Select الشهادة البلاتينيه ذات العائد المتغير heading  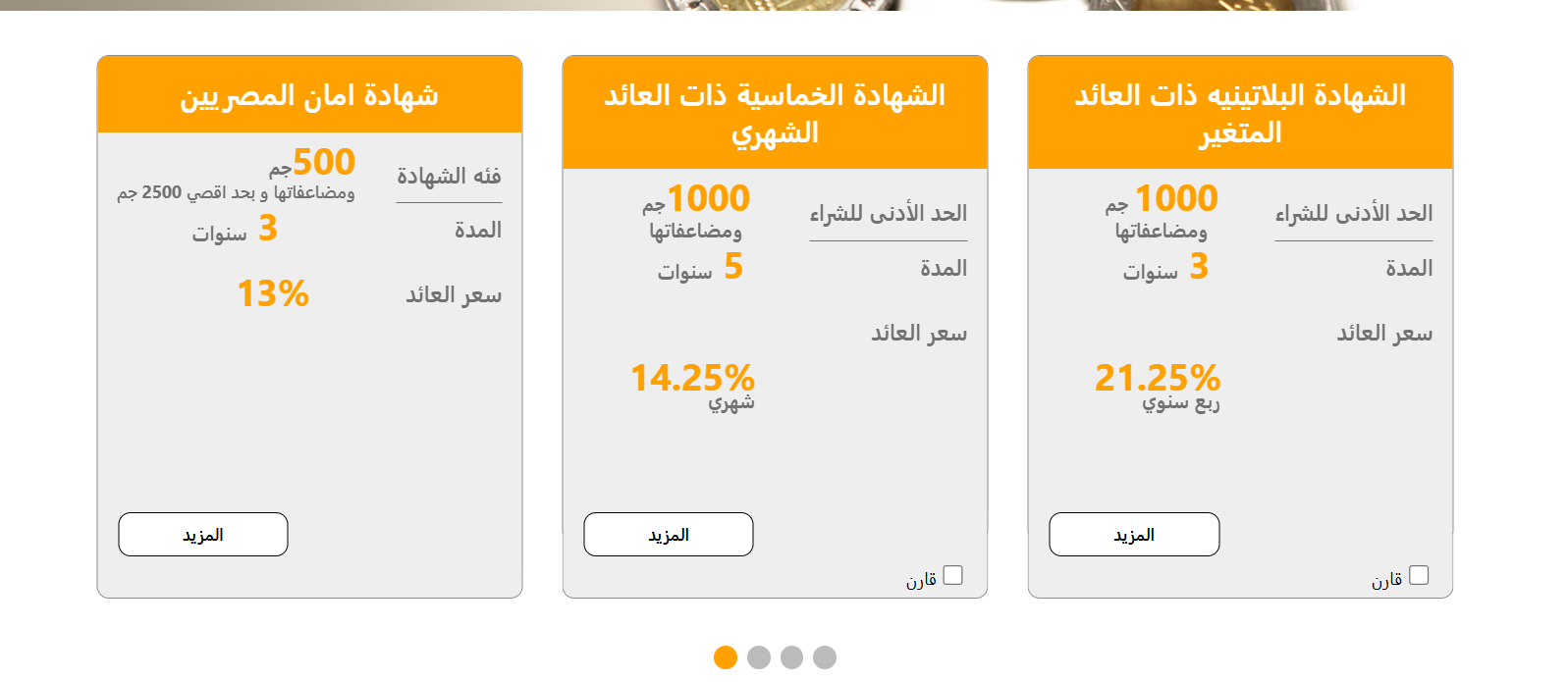tap(1240, 113)
